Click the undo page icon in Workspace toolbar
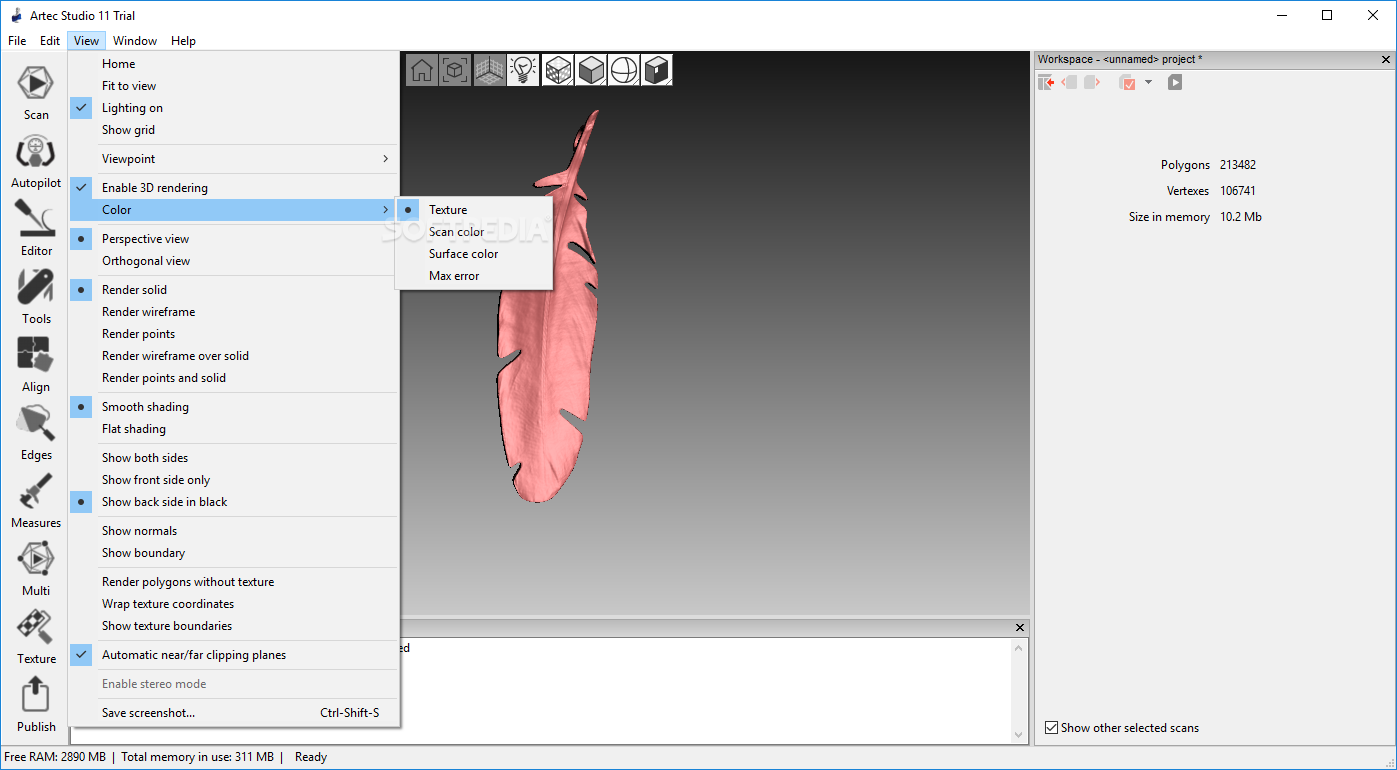 1070,82
